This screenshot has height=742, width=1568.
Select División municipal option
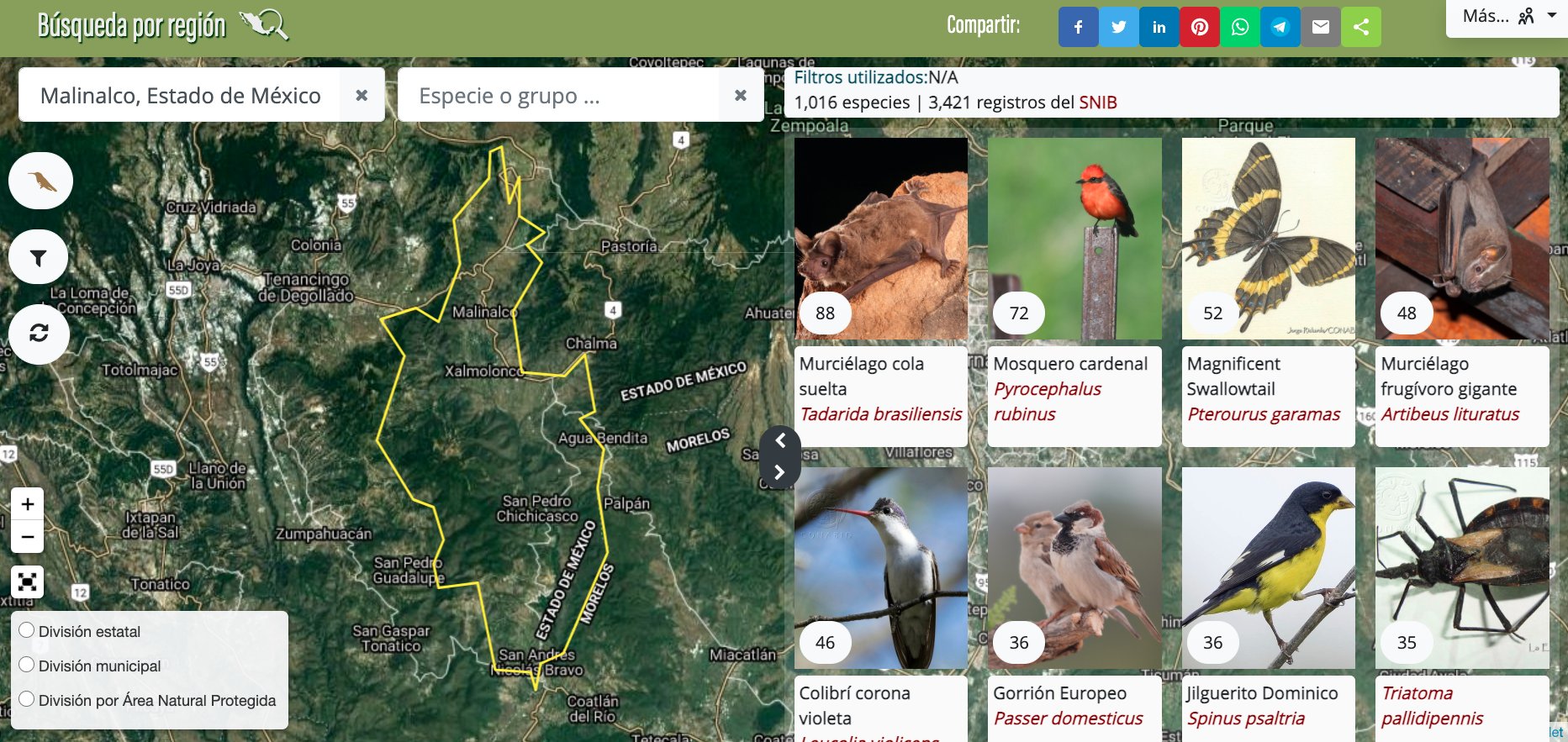pos(27,665)
